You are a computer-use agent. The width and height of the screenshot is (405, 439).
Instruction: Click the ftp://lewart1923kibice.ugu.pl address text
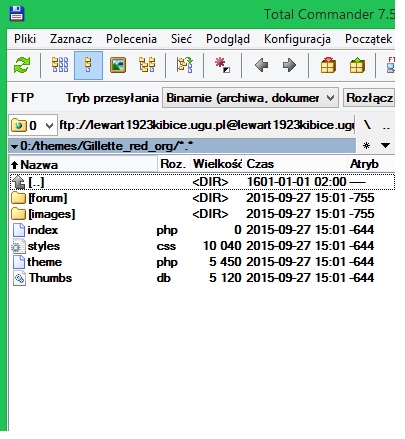206,125
